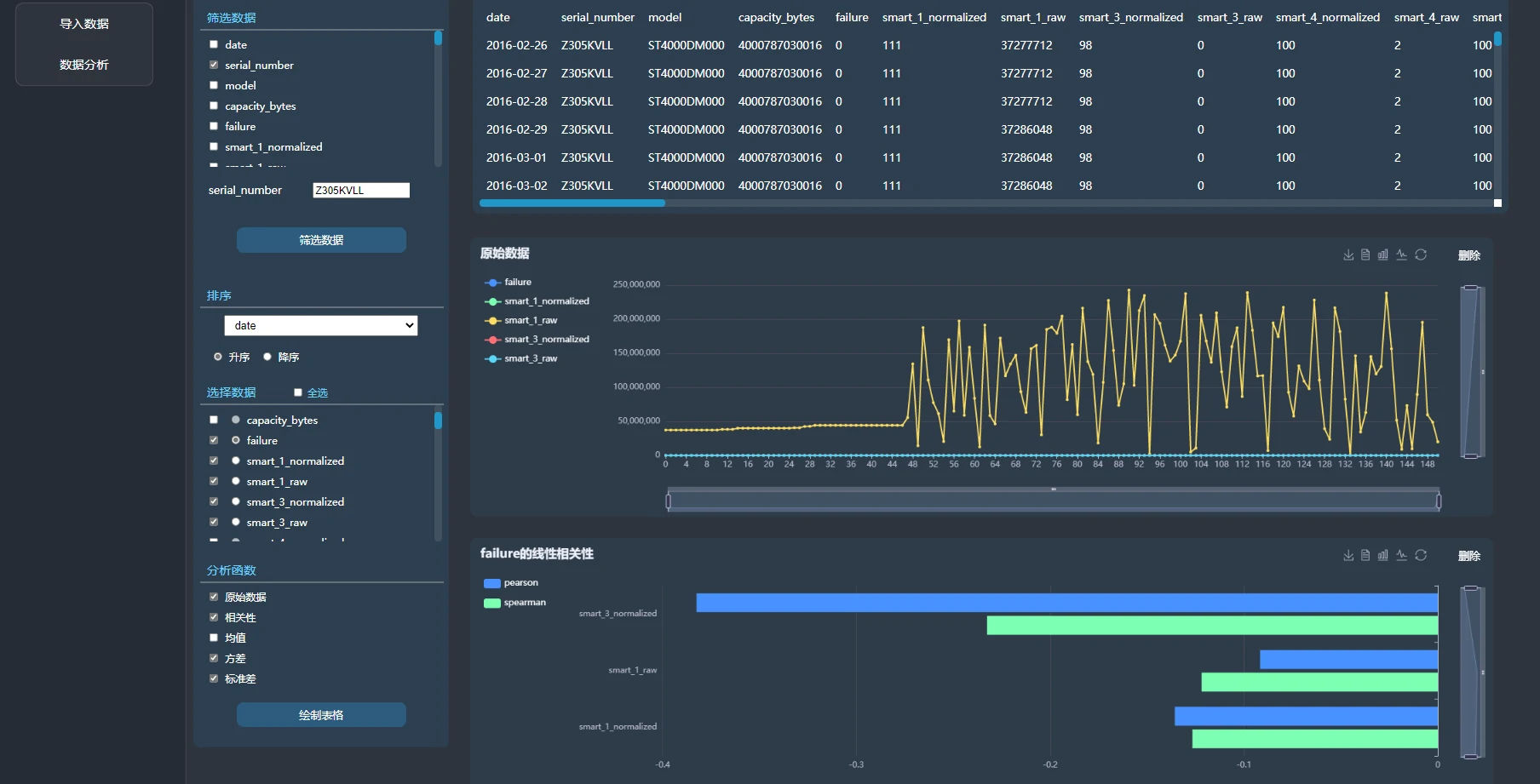
Task: Switch failure的线性相关性 chart to line type
Action: point(1401,555)
